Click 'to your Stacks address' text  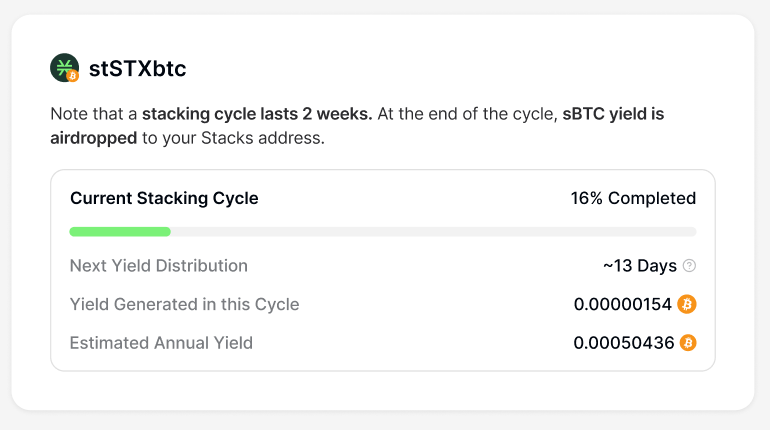[x=231, y=138]
